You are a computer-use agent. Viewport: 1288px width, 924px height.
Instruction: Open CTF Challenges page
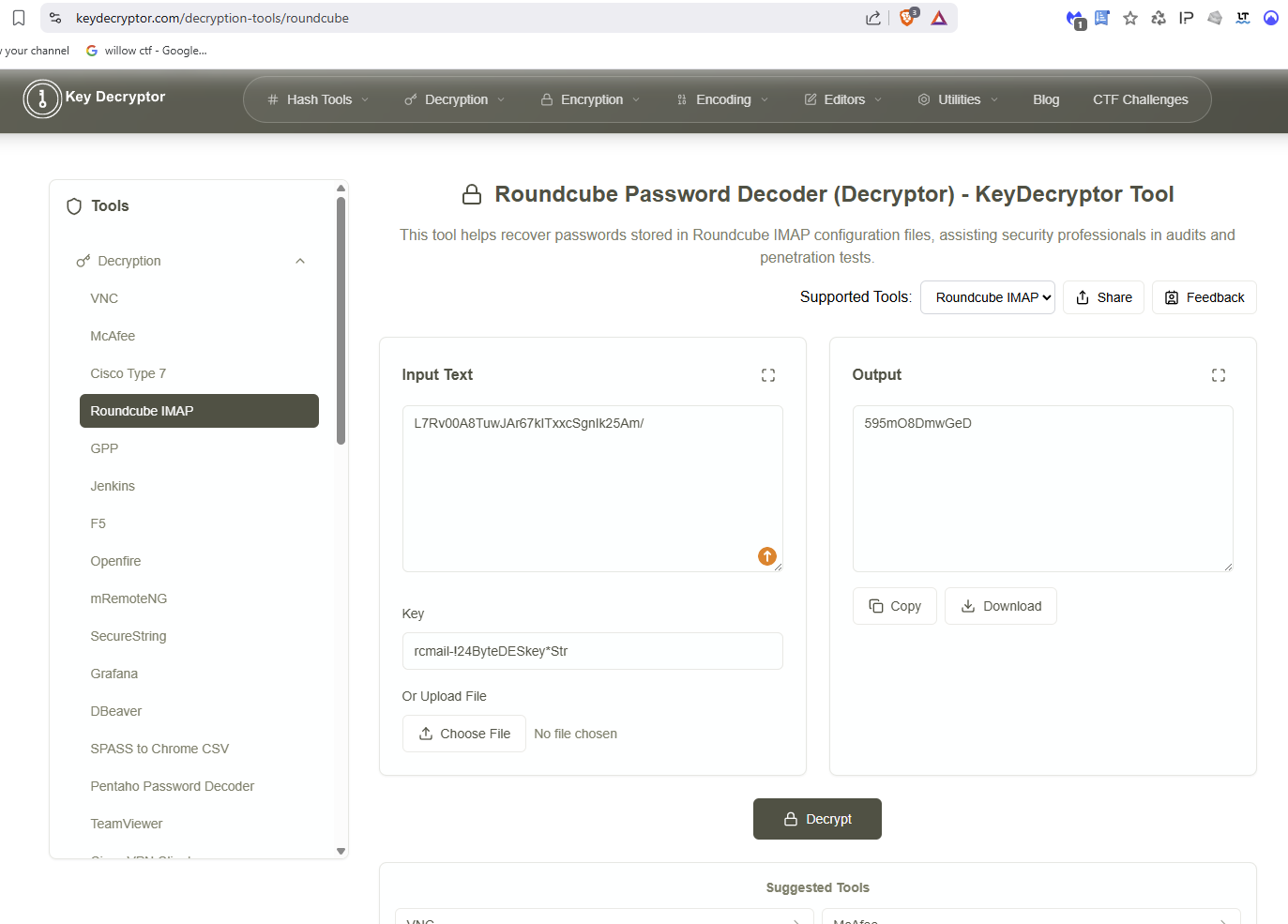point(1140,99)
